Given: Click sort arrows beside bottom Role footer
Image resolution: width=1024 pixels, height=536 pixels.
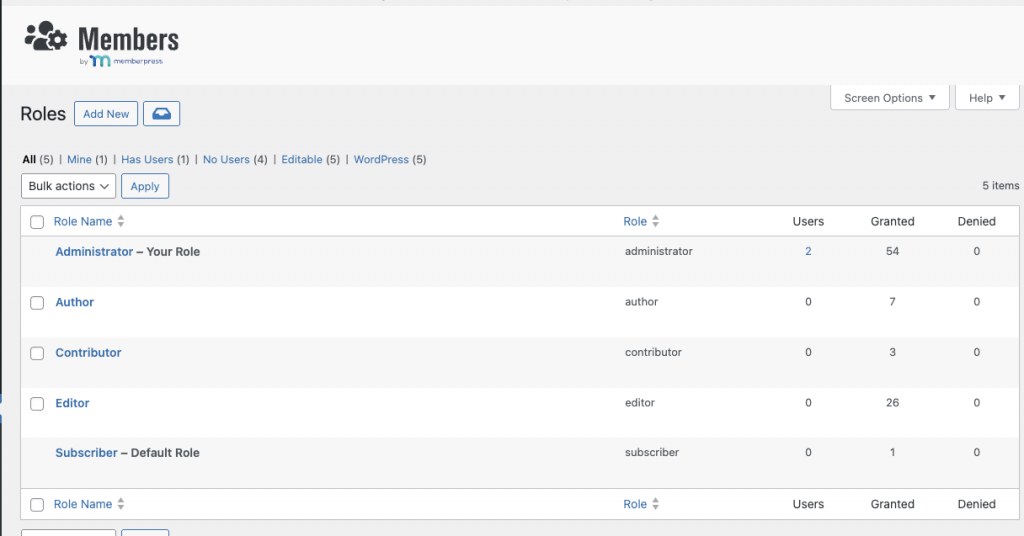Looking at the screenshot, I should click(x=656, y=504).
